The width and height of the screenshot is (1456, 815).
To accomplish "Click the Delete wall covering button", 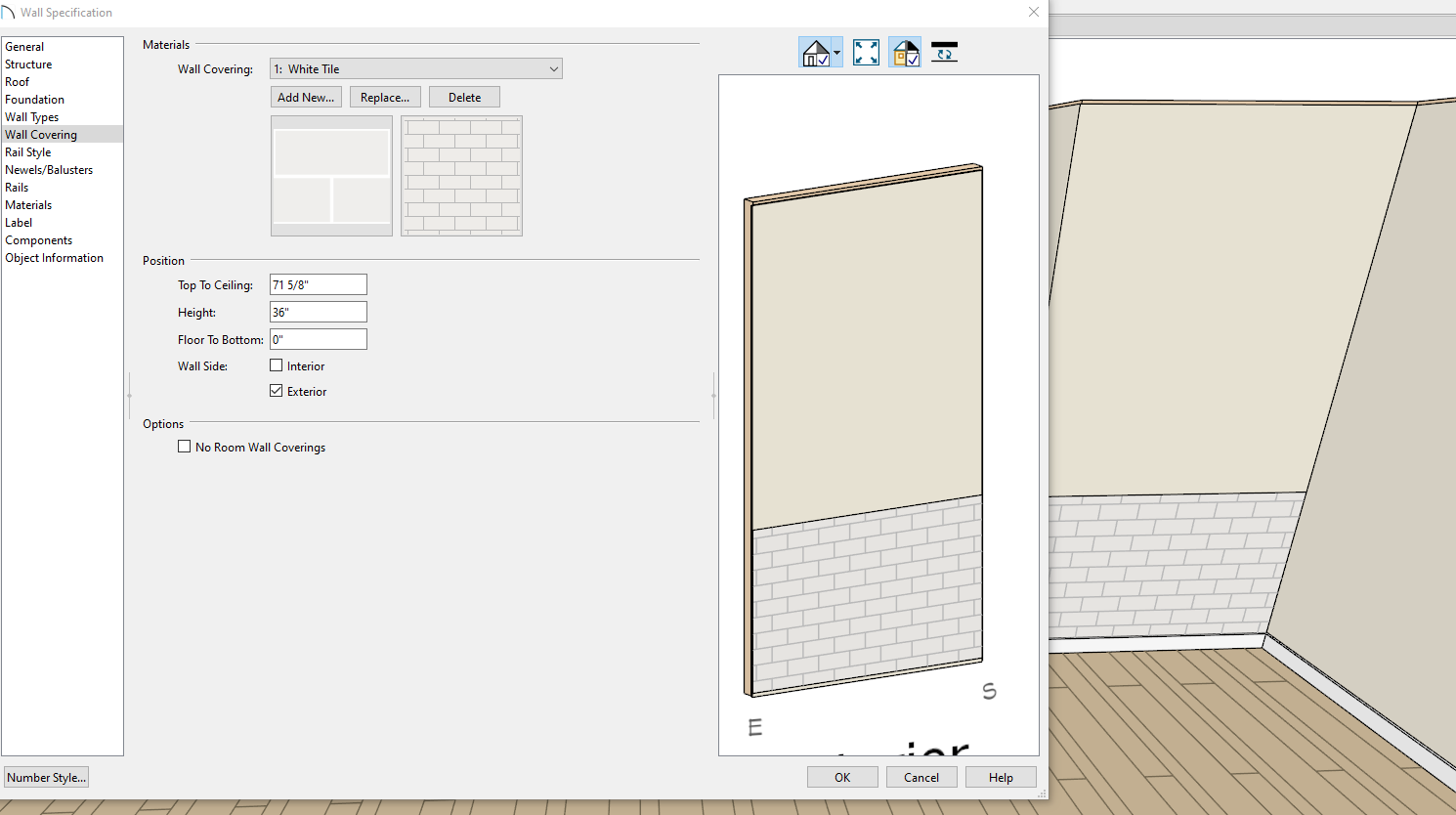I will tap(464, 98).
